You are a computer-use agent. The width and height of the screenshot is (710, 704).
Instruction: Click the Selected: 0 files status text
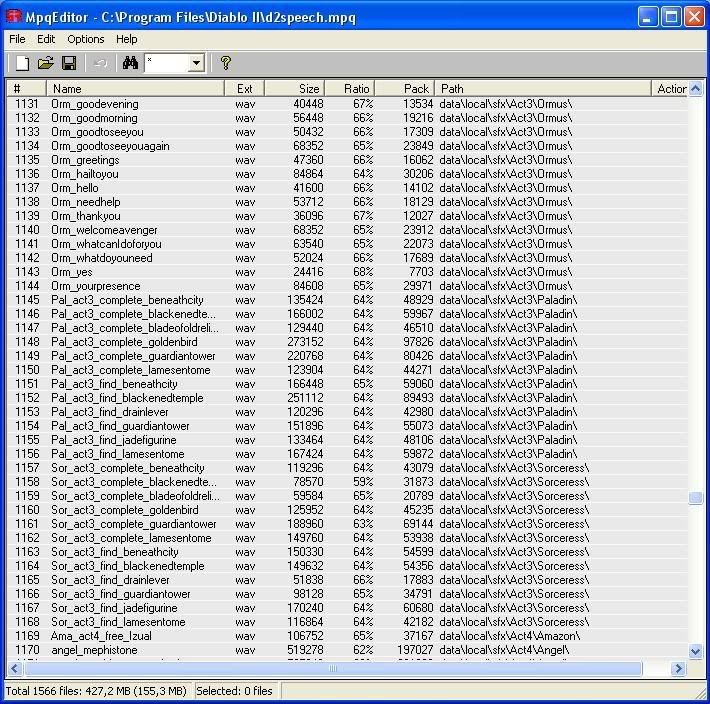(x=234, y=691)
